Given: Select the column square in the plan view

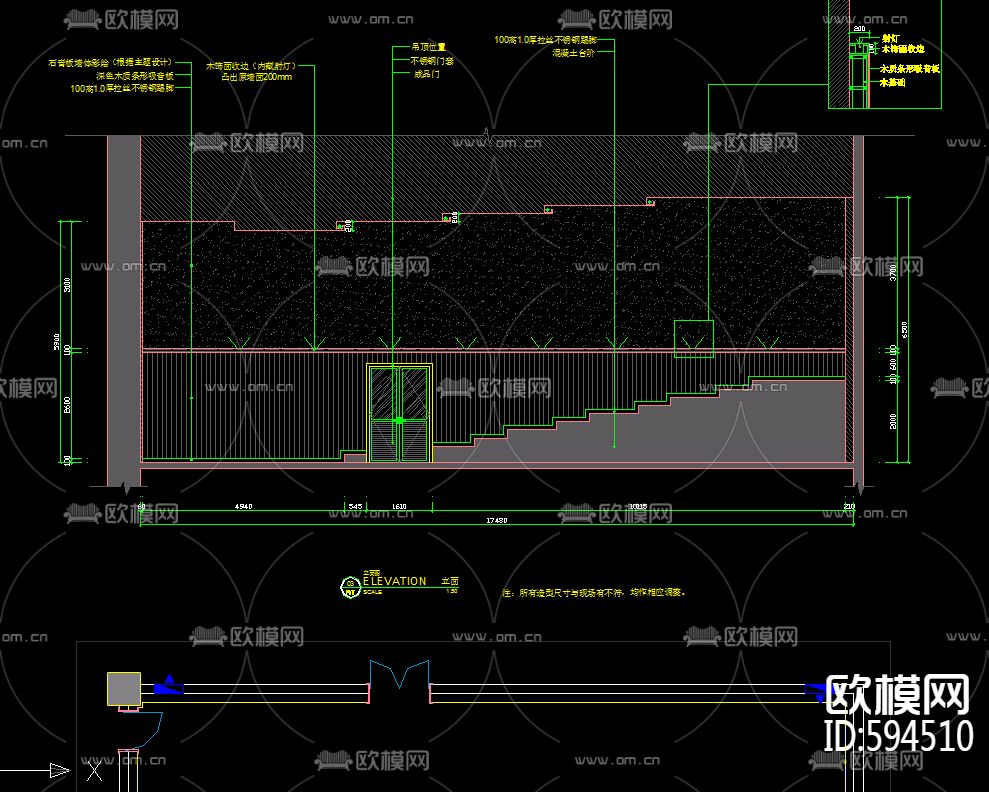Looking at the screenshot, I should (x=124, y=689).
